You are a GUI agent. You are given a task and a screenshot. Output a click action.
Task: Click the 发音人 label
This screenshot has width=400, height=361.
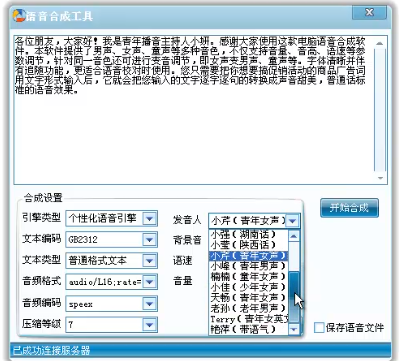(x=187, y=220)
